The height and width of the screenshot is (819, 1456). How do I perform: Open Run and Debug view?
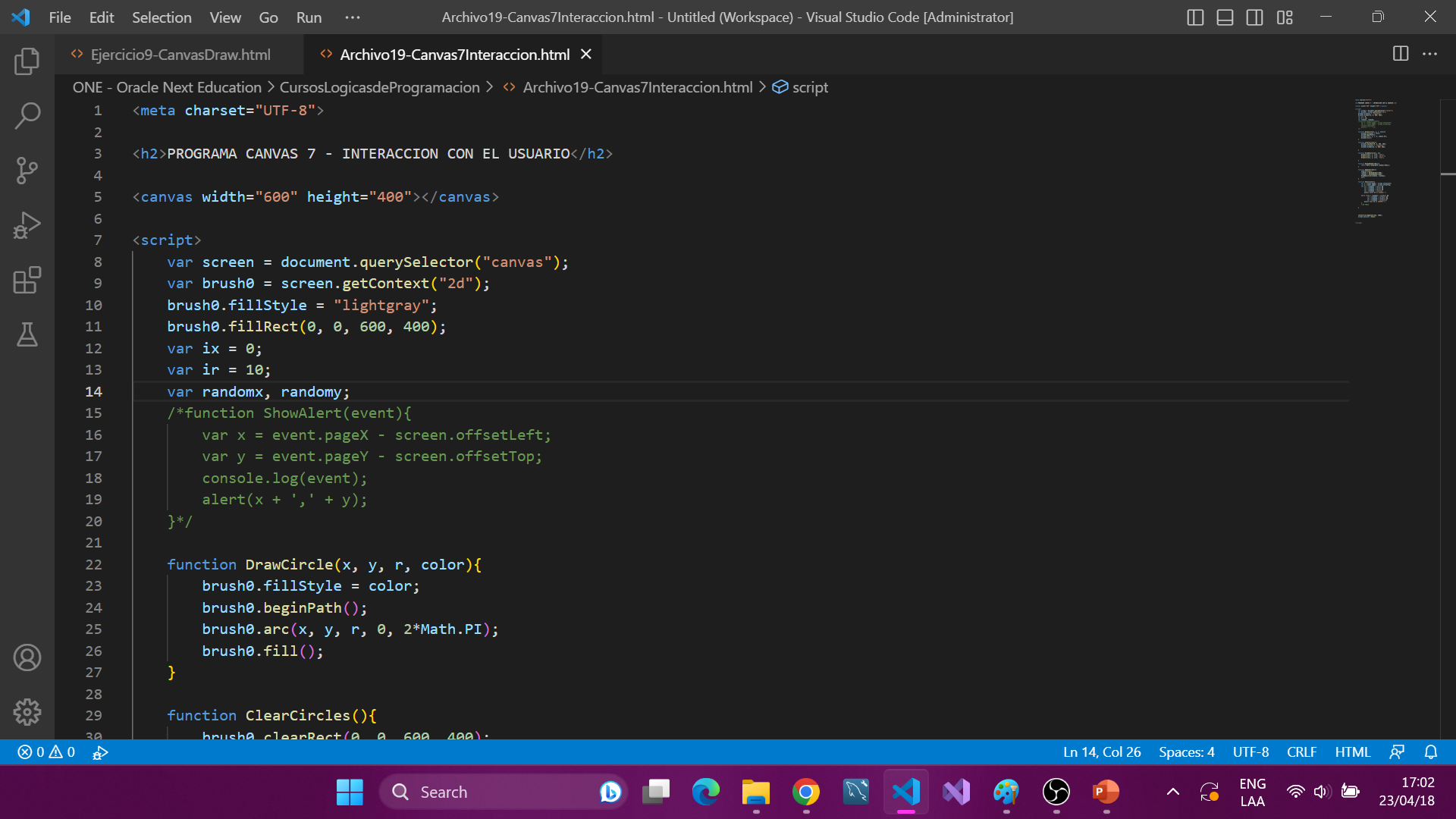pyautogui.click(x=27, y=225)
